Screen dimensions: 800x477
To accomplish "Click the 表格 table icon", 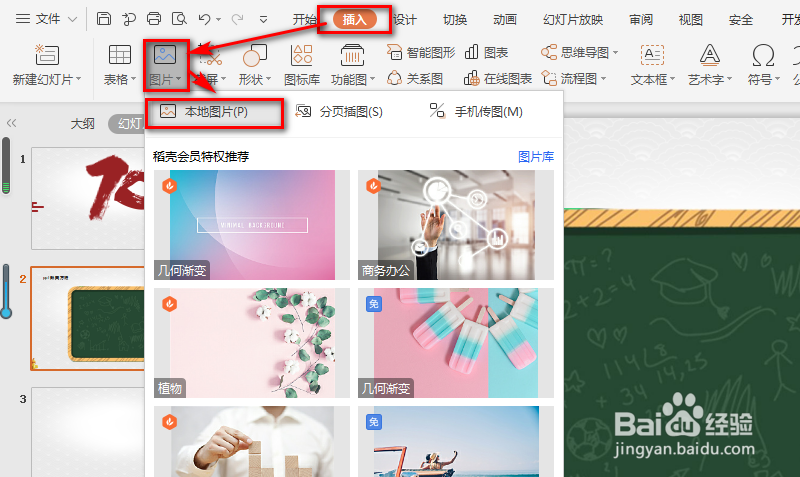I will [120, 55].
